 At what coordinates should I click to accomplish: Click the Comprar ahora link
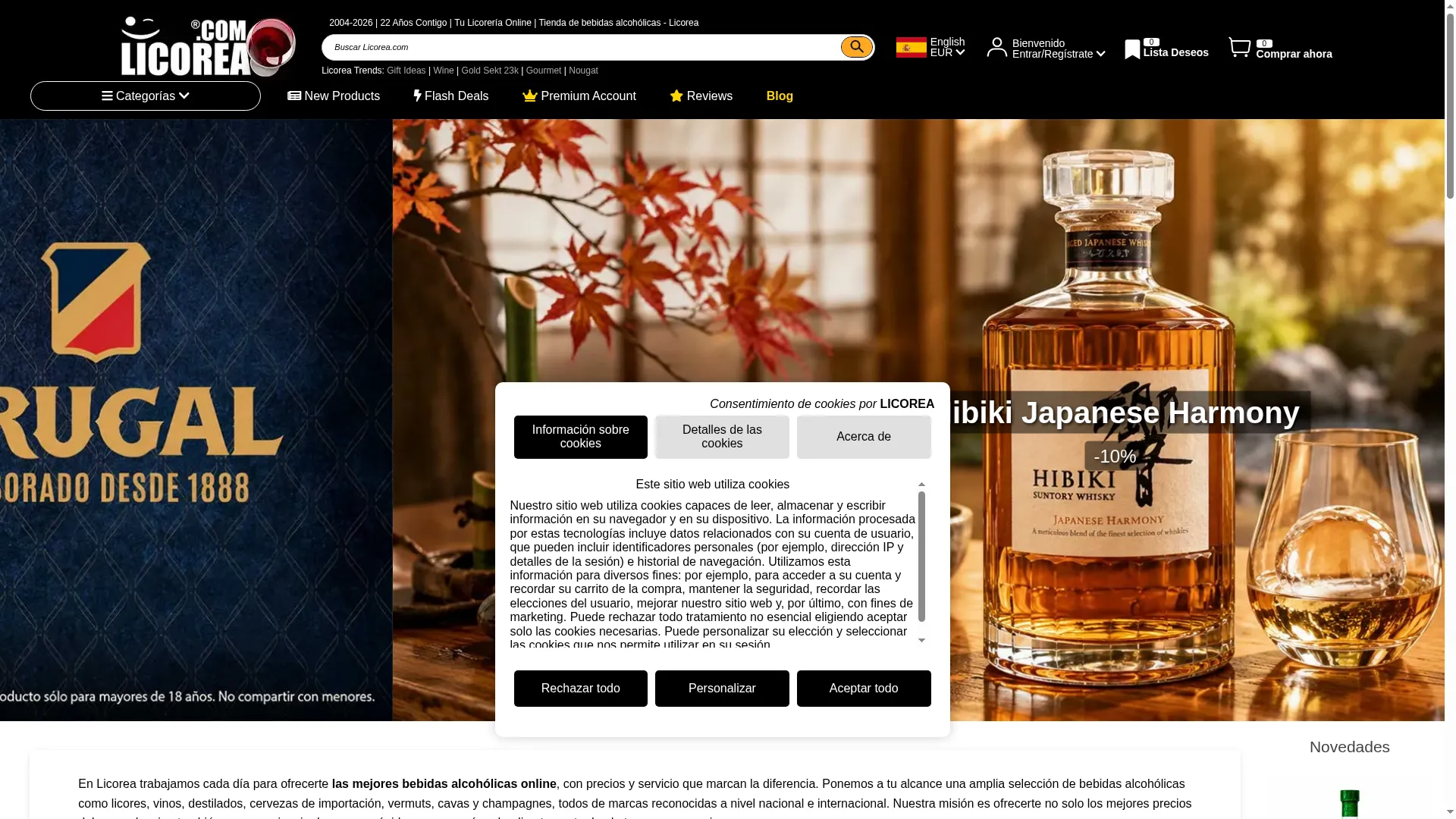click(x=1294, y=54)
